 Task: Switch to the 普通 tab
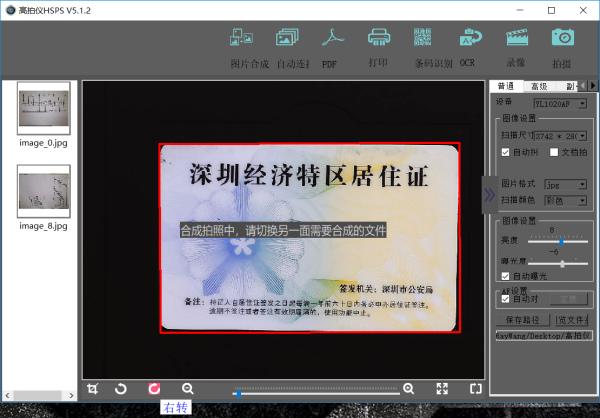click(x=506, y=86)
